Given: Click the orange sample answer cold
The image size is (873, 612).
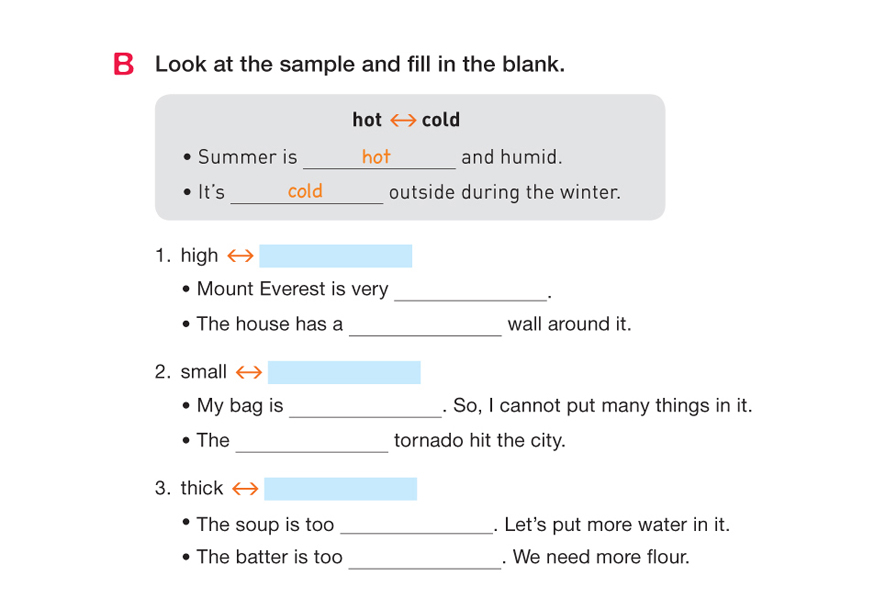Looking at the screenshot, I should pos(305,191).
